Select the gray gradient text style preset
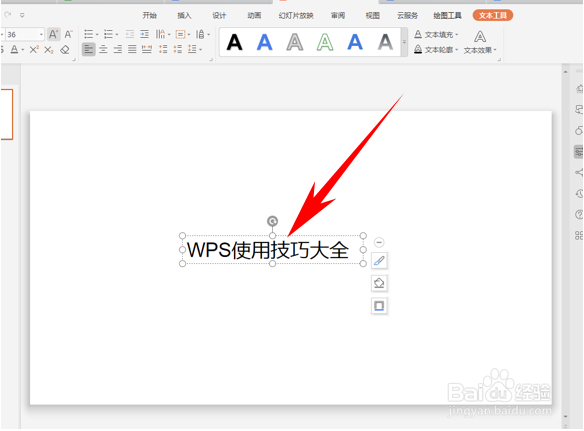Image resolution: width=584 pixels, height=431 pixels. pyautogui.click(x=385, y=42)
